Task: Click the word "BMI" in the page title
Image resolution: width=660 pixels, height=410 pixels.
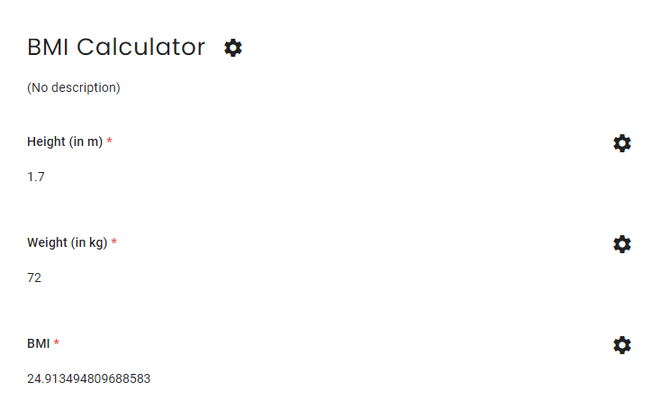Action: 48,47
